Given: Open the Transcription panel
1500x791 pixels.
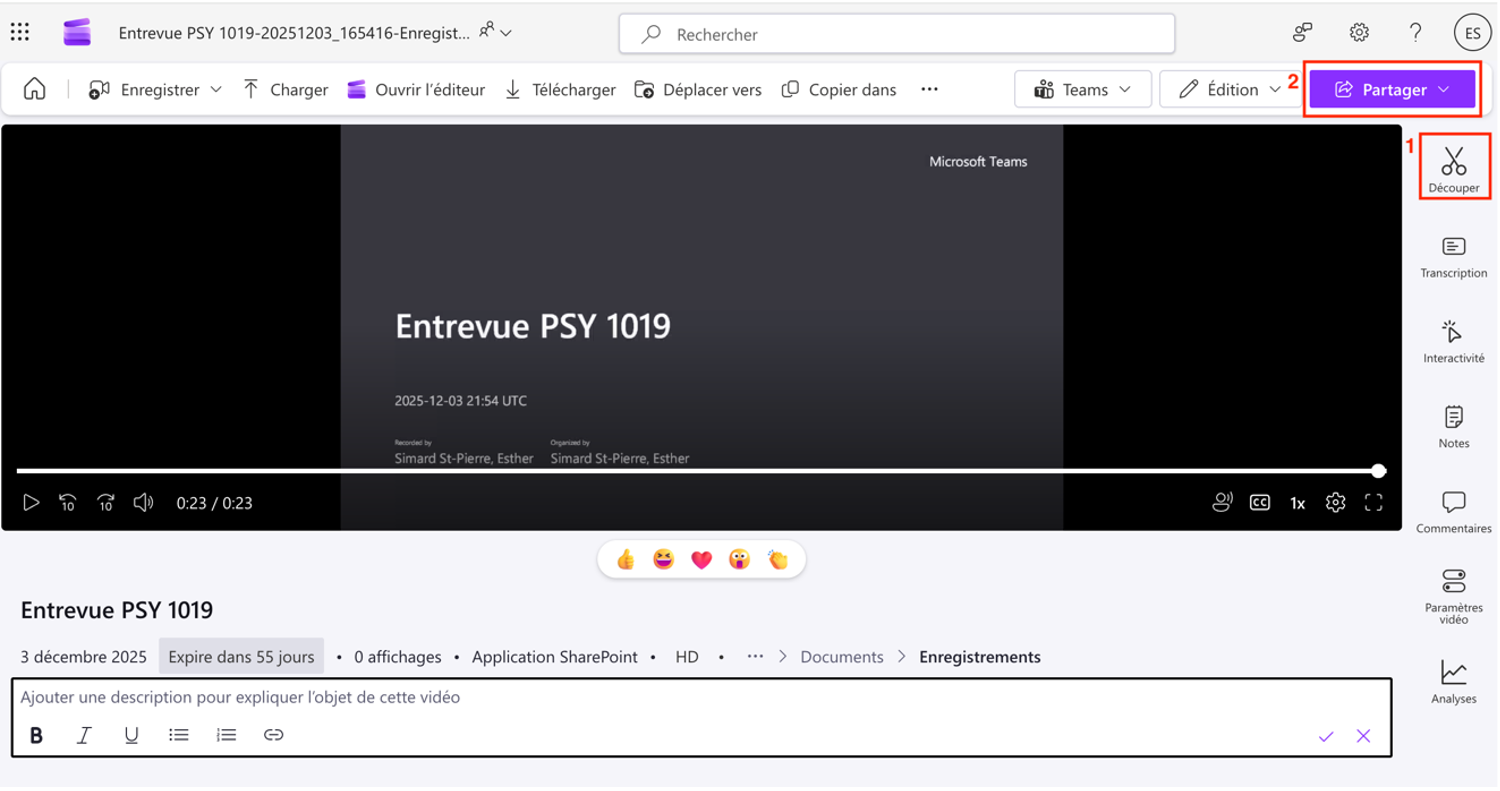Looking at the screenshot, I should [x=1453, y=257].
